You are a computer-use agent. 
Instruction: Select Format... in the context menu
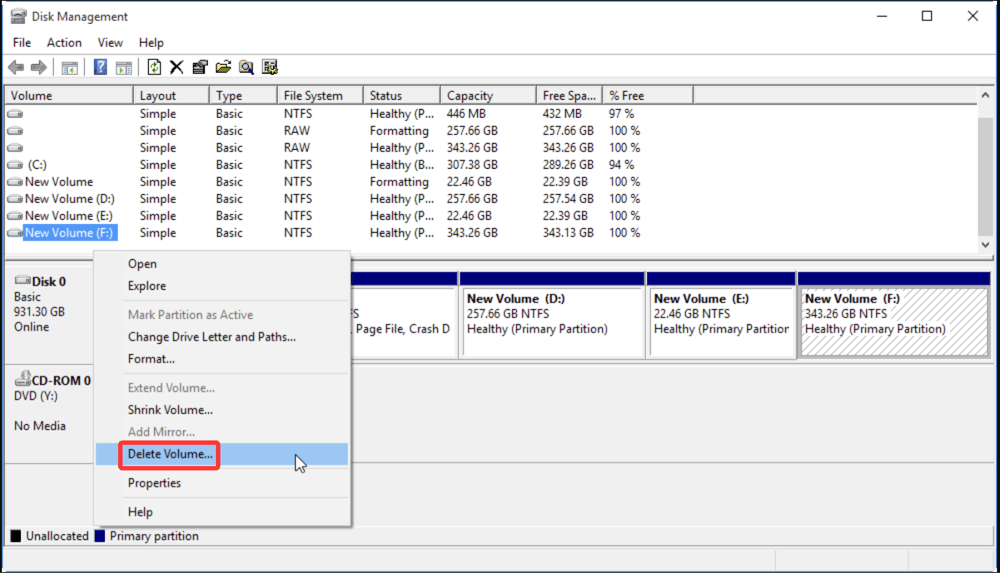222,359
